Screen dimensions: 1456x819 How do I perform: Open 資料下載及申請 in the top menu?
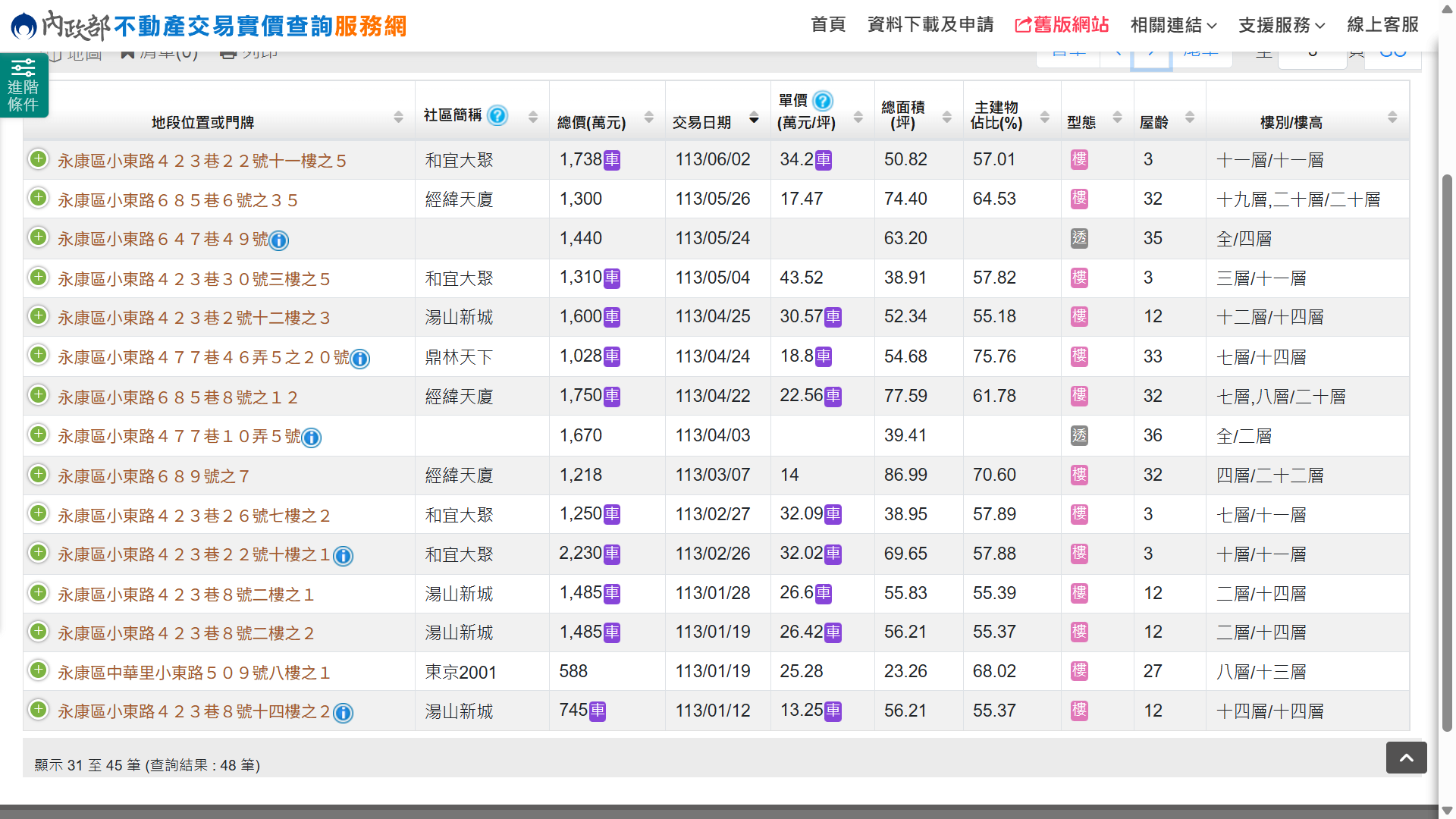coord(930,25)
